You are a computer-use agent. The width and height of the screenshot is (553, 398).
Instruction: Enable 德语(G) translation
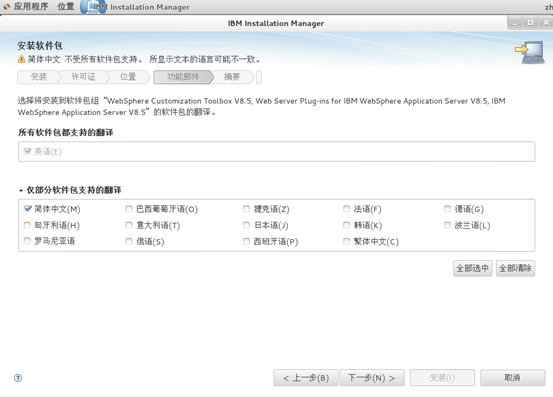coord(447,209)
